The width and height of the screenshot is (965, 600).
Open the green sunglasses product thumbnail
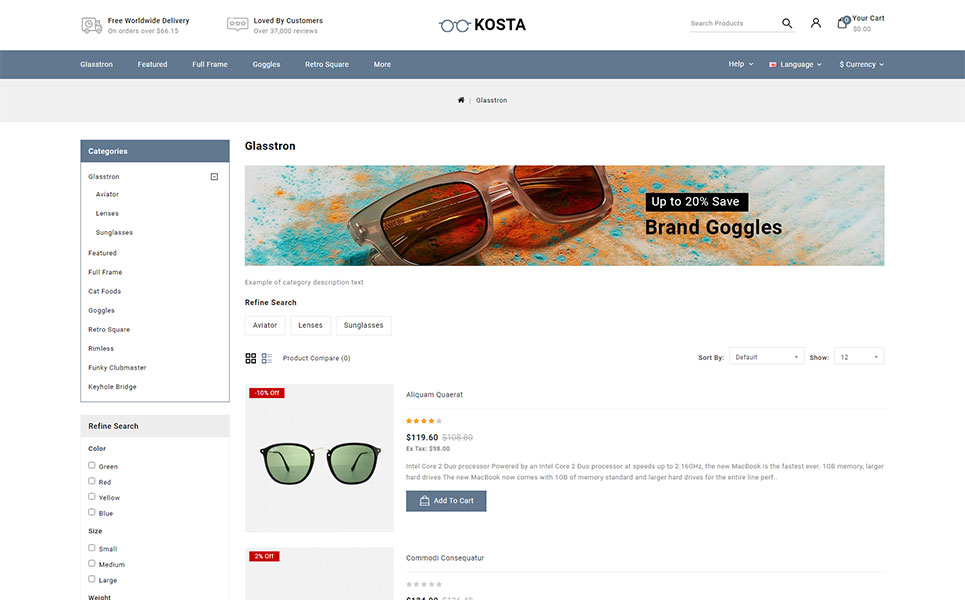(319, 458)
